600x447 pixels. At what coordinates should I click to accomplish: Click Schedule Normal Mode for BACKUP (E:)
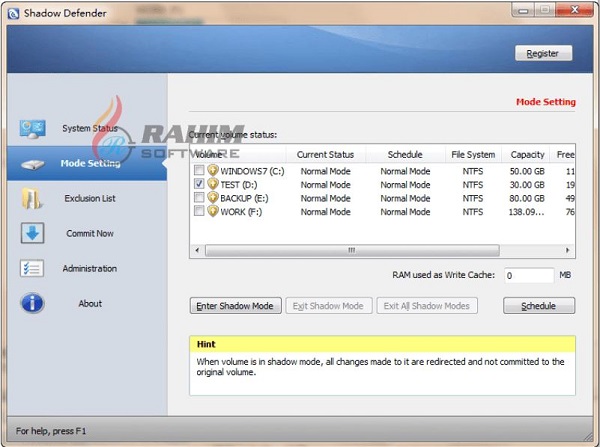[x=405, y=198]
